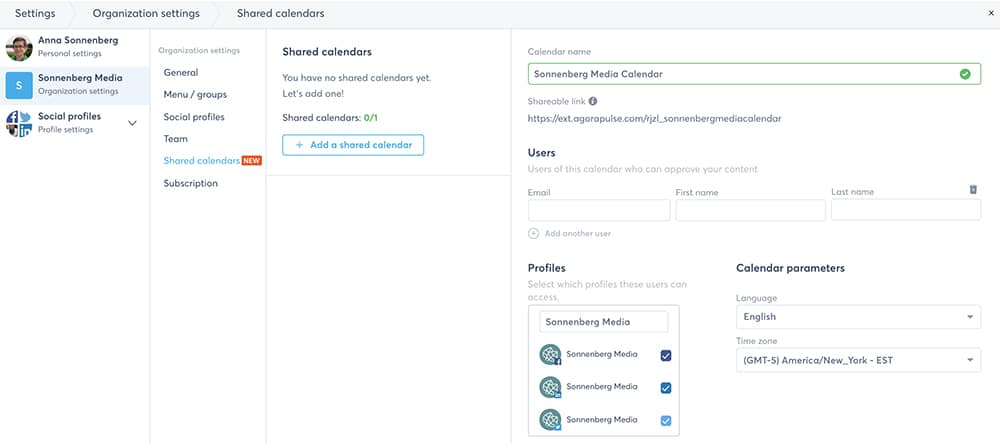This screenshot has width=1000, height=443.
Task: Open Subscription settings
Action: tap(191, 183)
